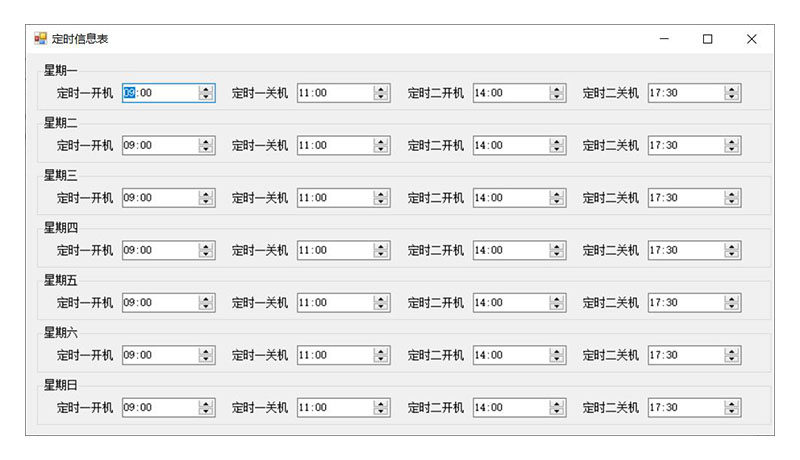Increase 星期四 定时二关机 time with up arrow
800x460 pixels.
pyautogui.click(x=732, y=246)
